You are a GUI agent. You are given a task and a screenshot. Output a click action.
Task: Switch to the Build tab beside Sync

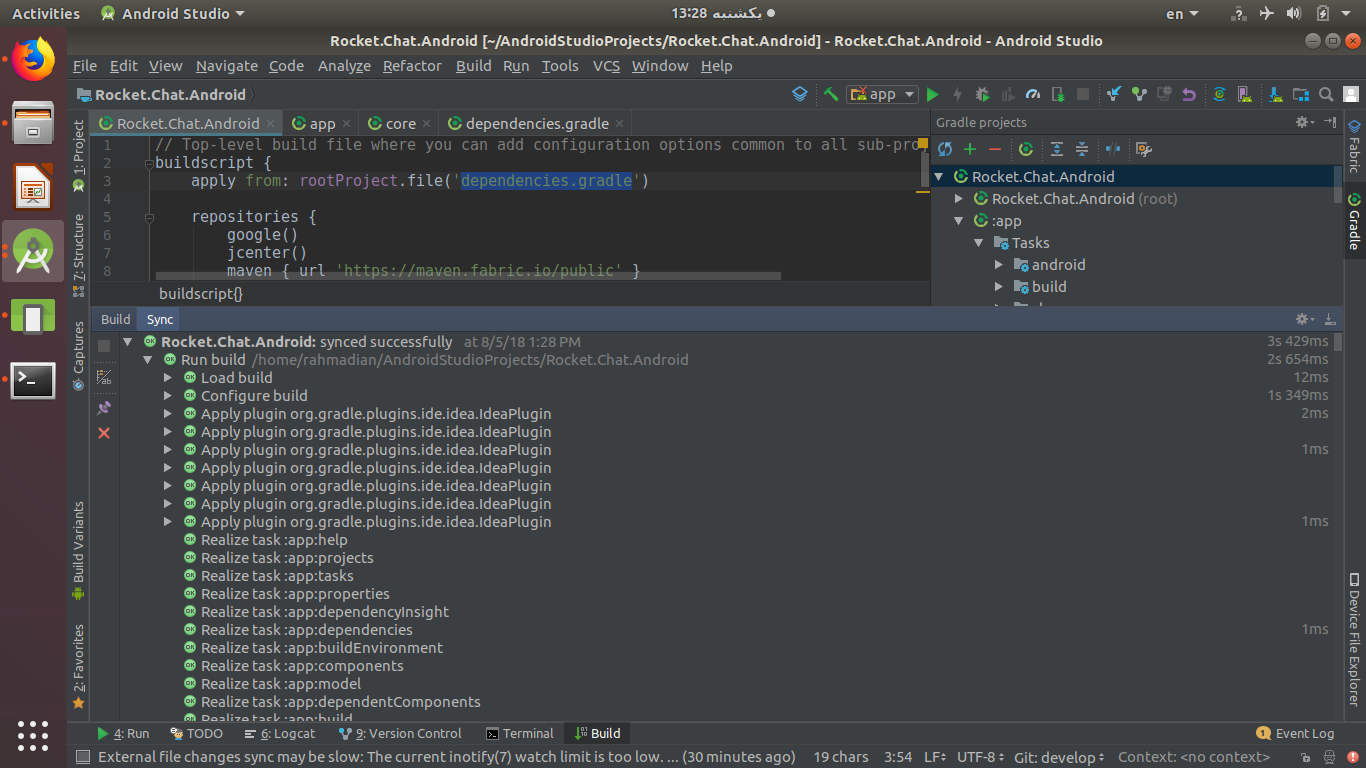click(116, 320)
